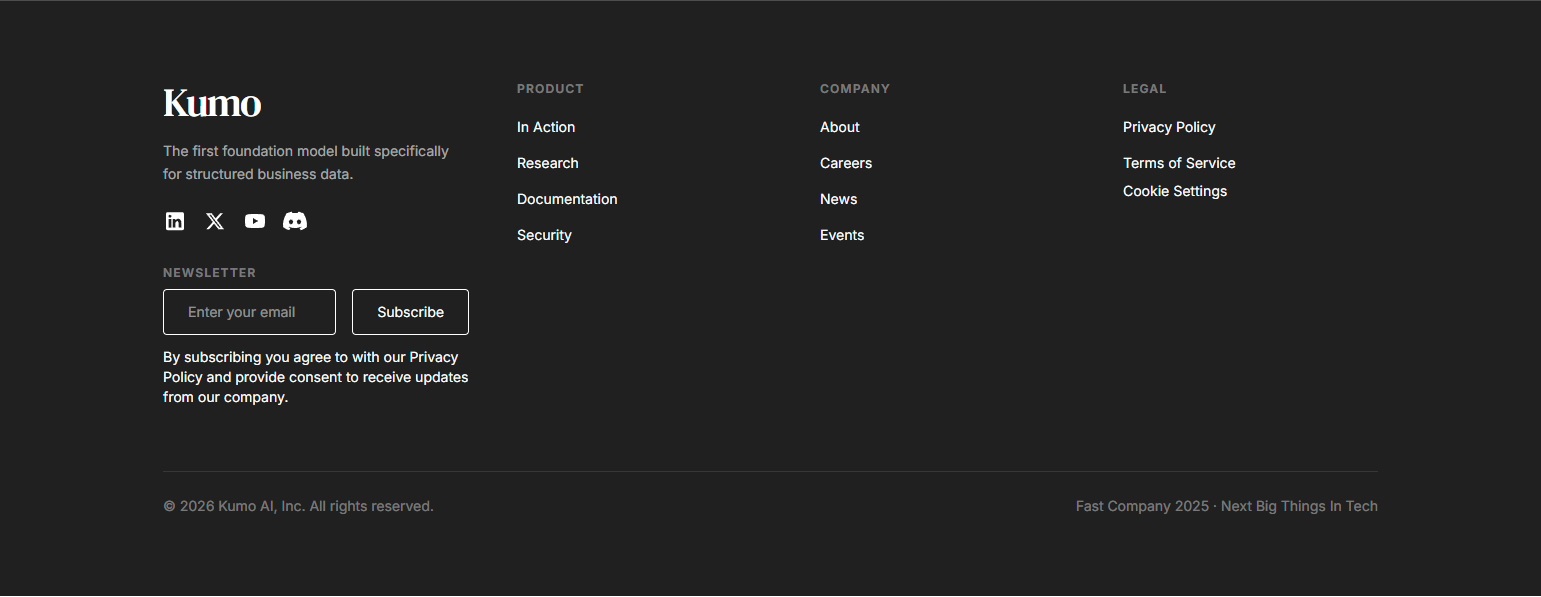
Task: Open the In Action page
Action: (x=546, y=127)
